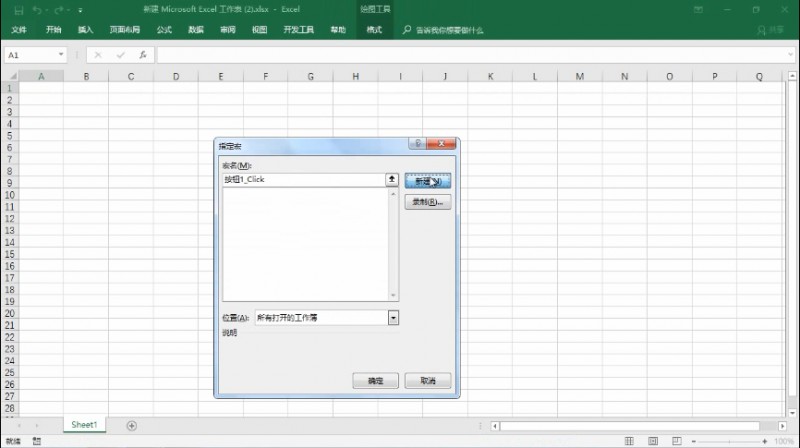The width and height of the screenshot is (800, 448).
Task: Close the 指定宏 dialog
Action: pos(441,143)
